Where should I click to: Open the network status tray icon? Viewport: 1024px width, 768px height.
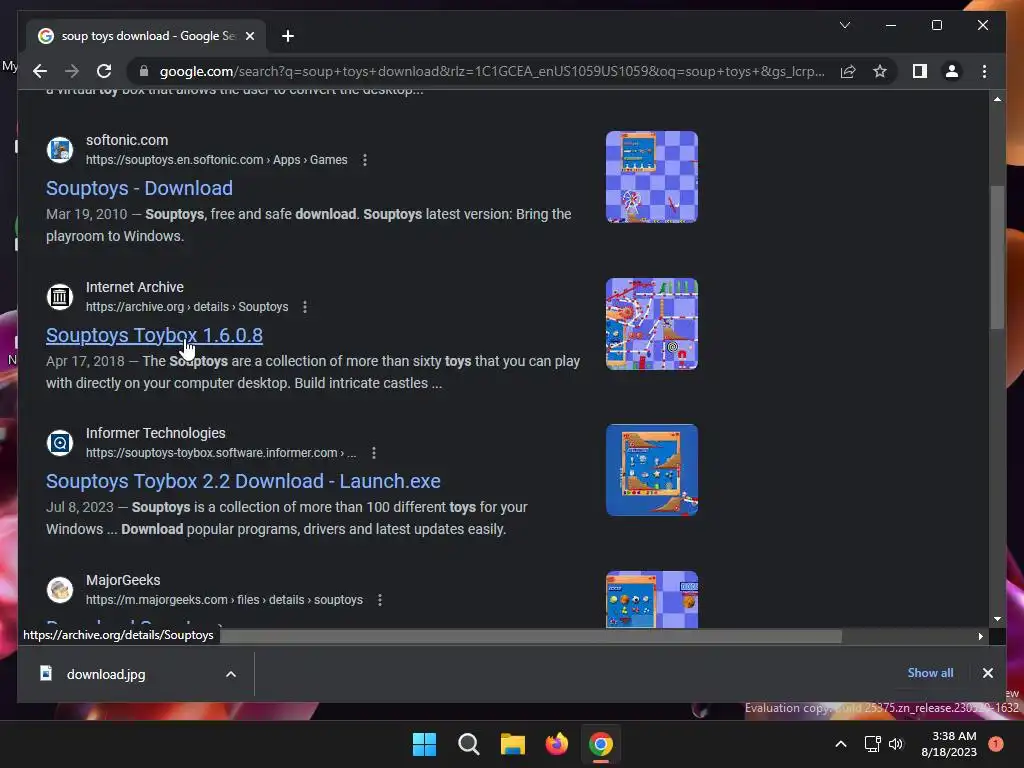coord(872,744)
